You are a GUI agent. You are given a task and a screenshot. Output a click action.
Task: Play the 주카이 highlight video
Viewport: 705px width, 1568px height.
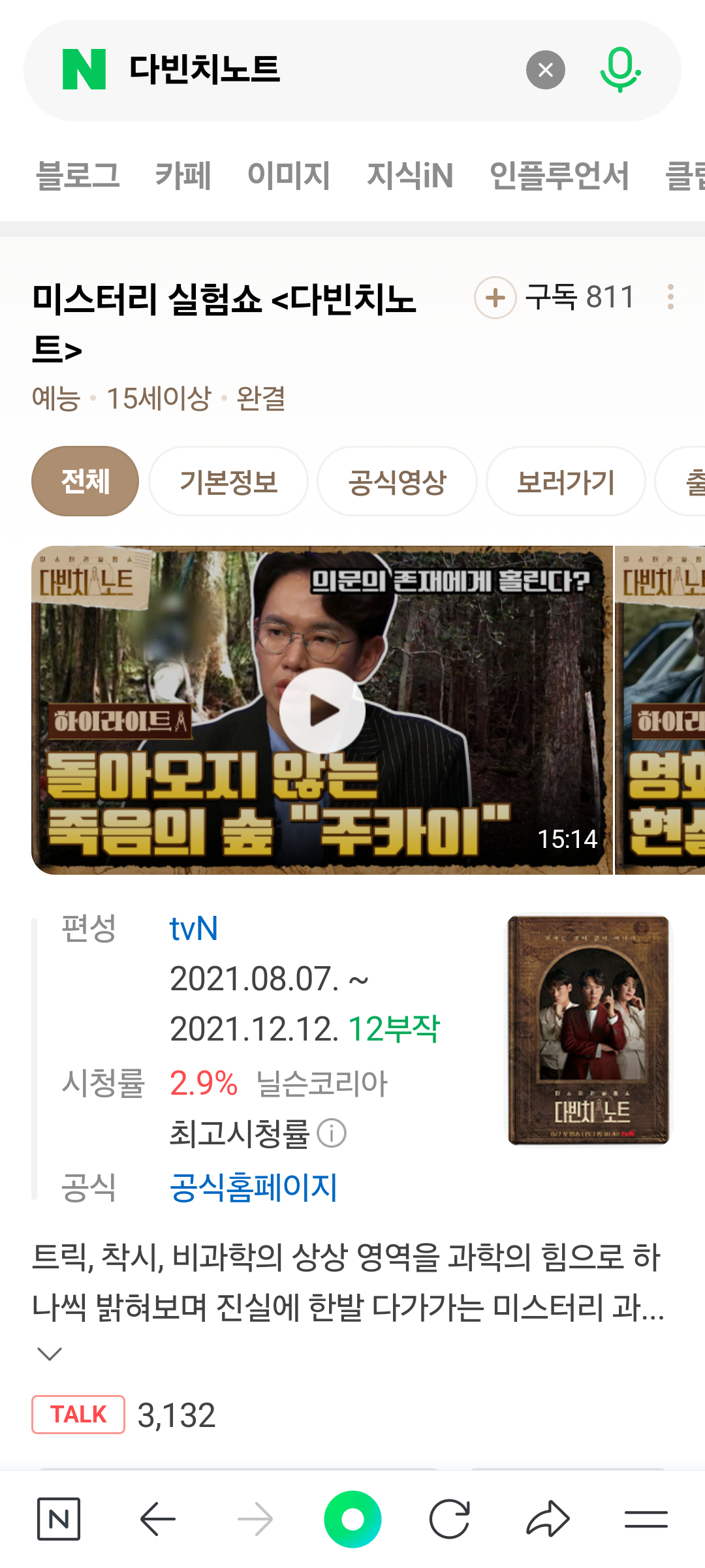(322, 710)
